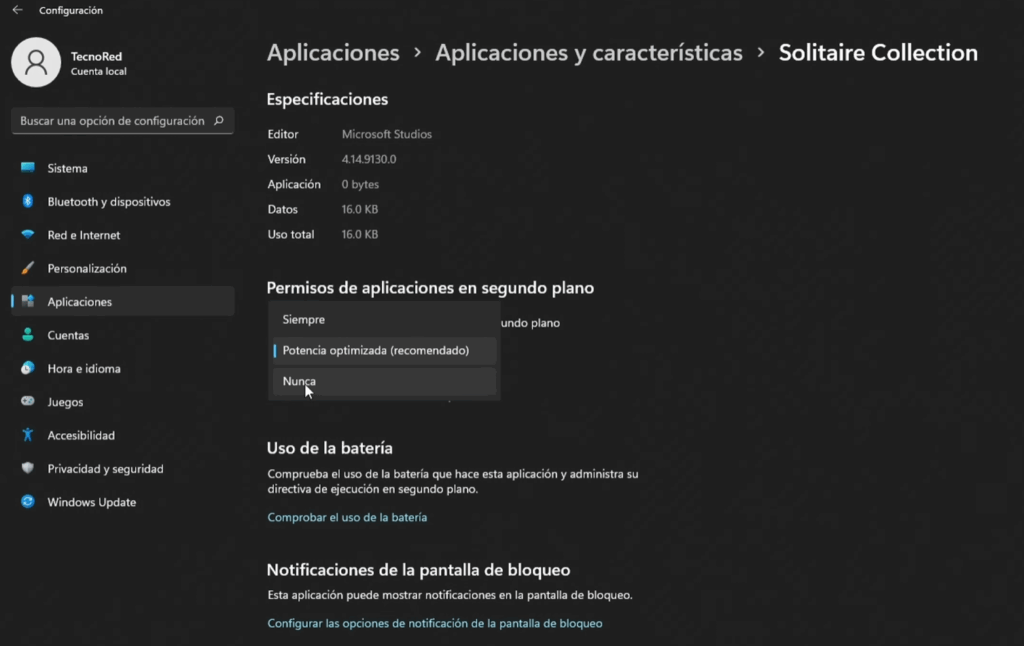Screen dimensions: 1024x646
Task: Open the Juegos section
Action: coord(123,401)
